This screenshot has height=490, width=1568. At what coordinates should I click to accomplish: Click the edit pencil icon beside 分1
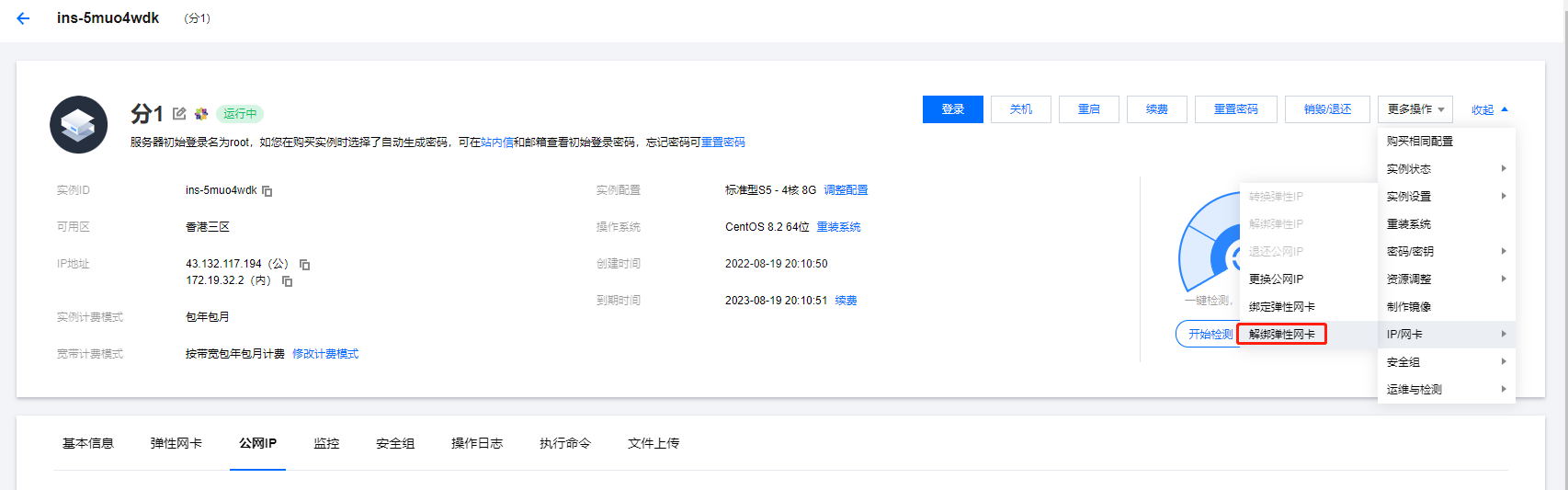pyautogui.click(x=179, y=114)
